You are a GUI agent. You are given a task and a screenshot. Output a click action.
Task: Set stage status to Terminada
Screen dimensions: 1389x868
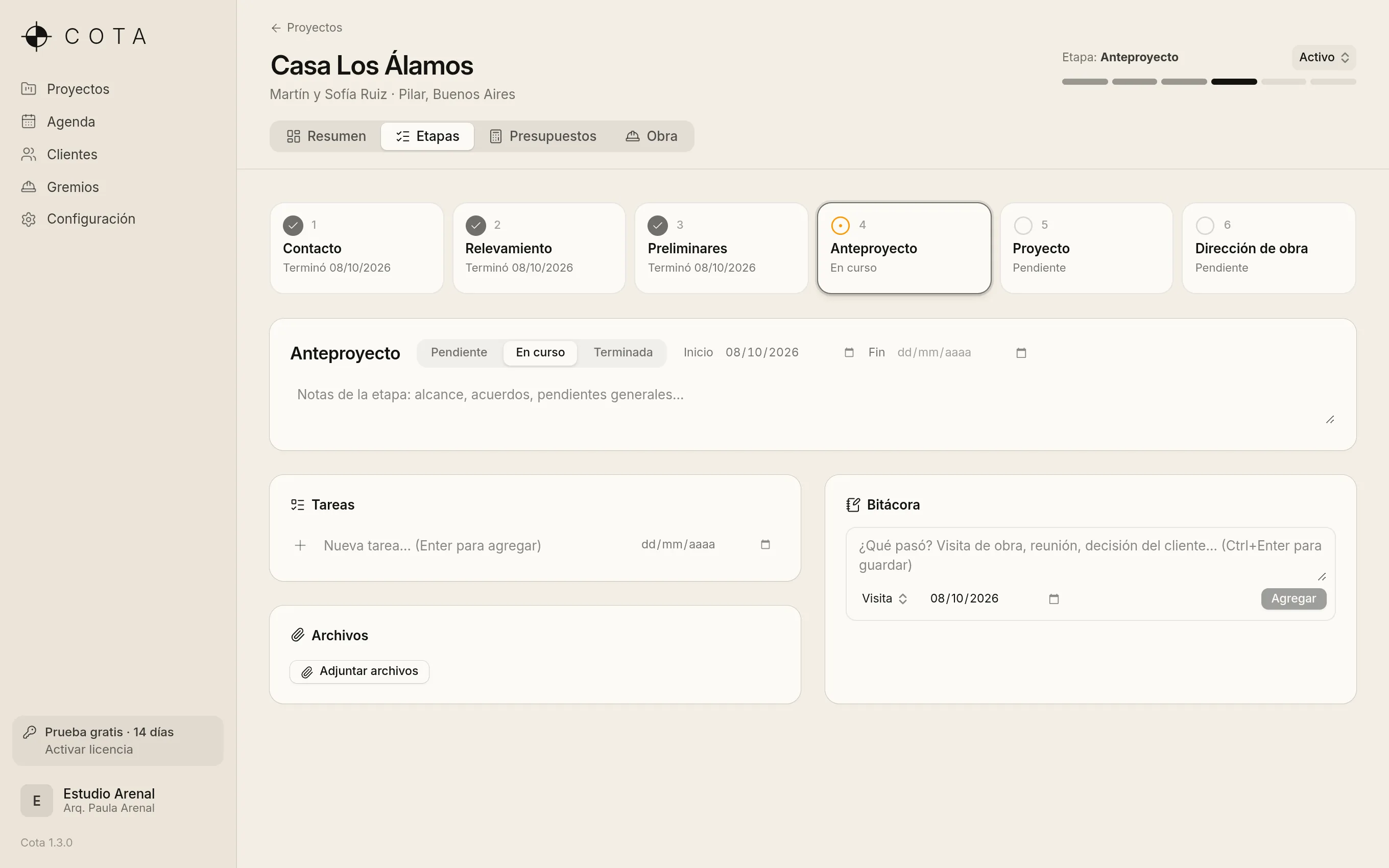[x=623, y=352]
